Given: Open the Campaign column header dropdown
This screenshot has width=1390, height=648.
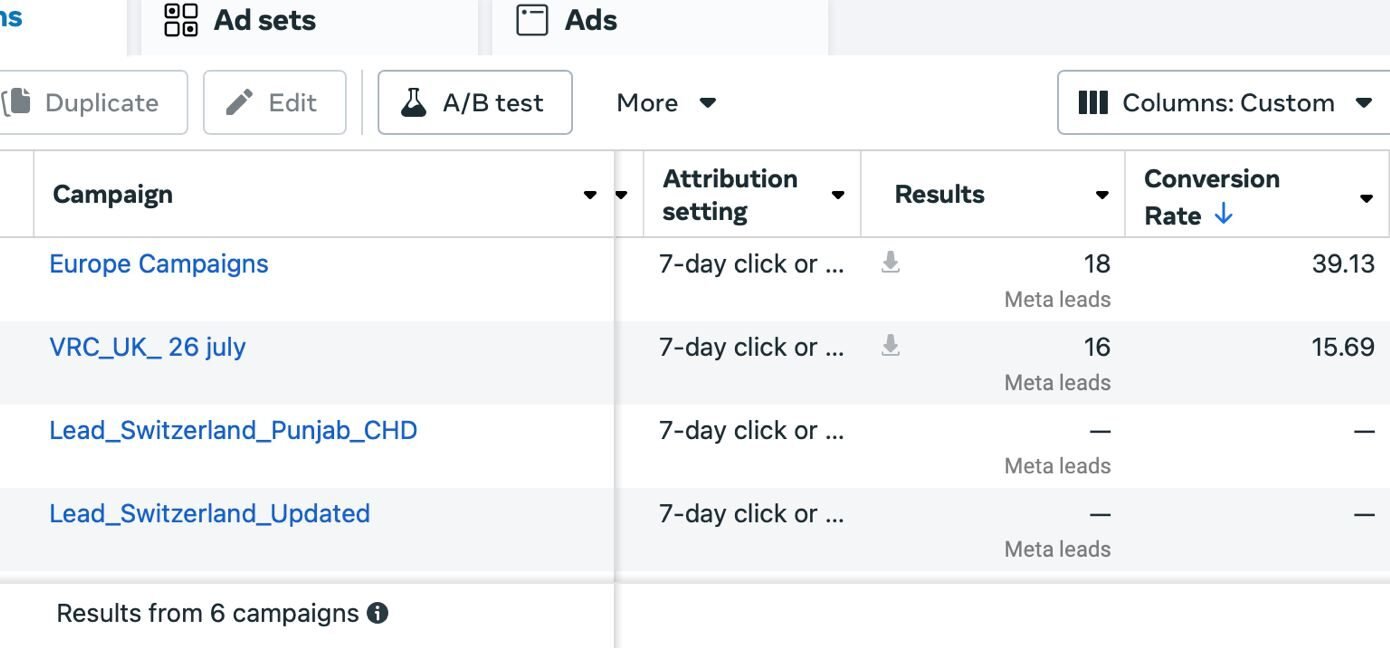Looking at the screenshot, I should pos(590,195).
